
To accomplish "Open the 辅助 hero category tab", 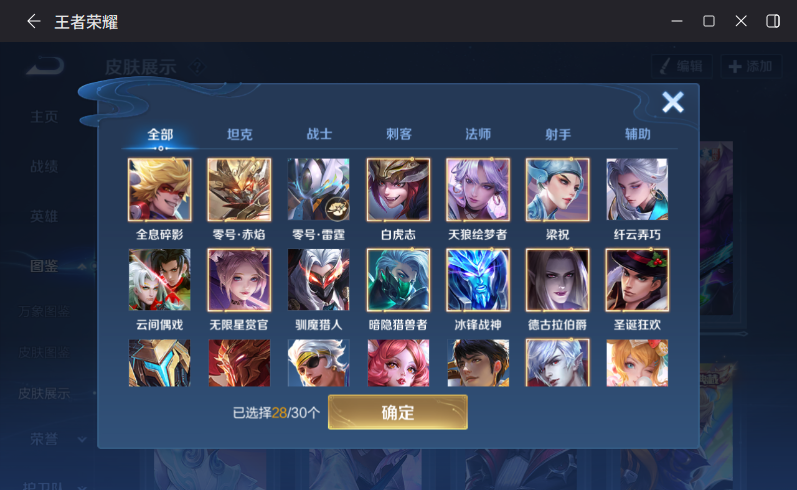I will [637, 134].
